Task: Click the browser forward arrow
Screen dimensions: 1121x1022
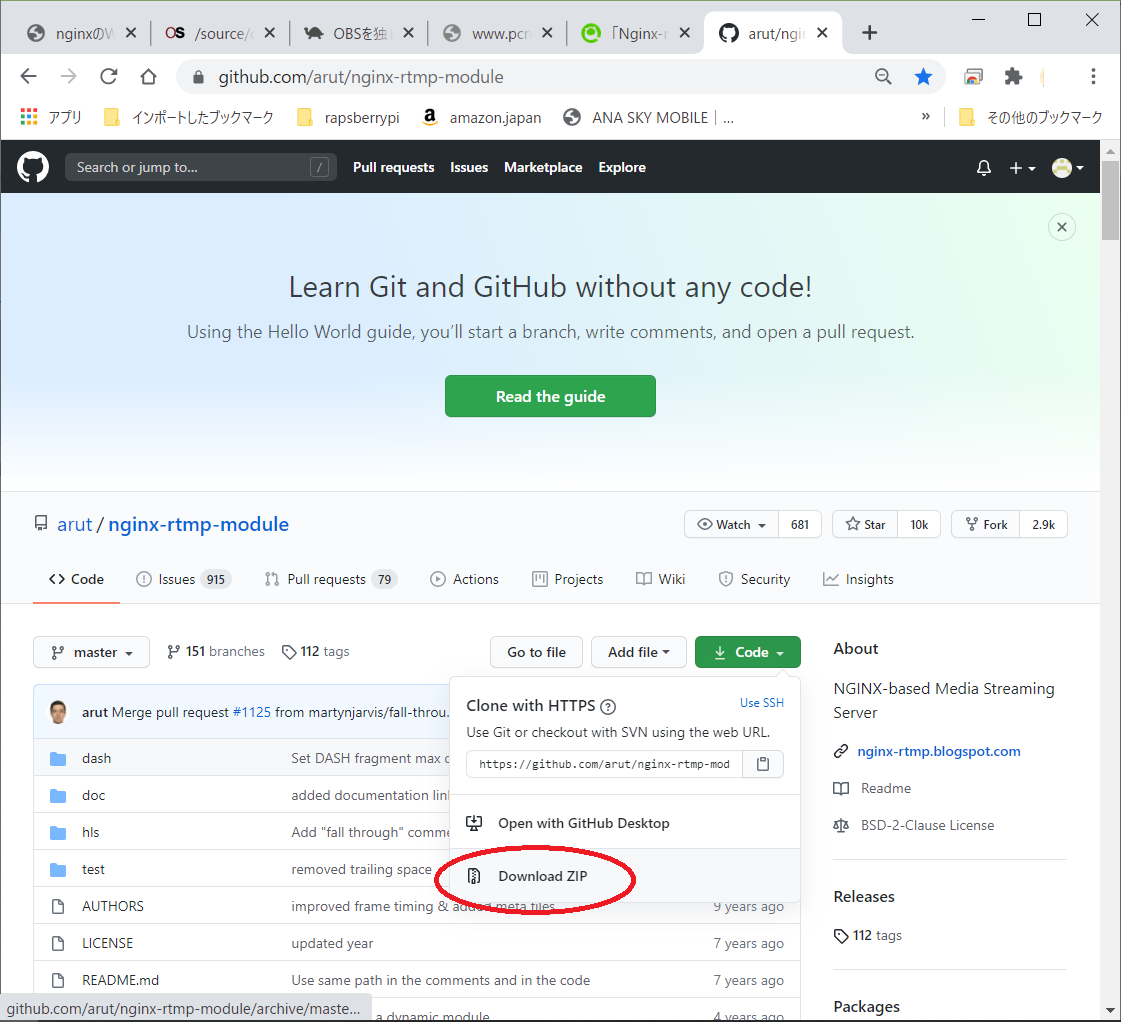Action: pyautogui.click(x=69, y=76)
